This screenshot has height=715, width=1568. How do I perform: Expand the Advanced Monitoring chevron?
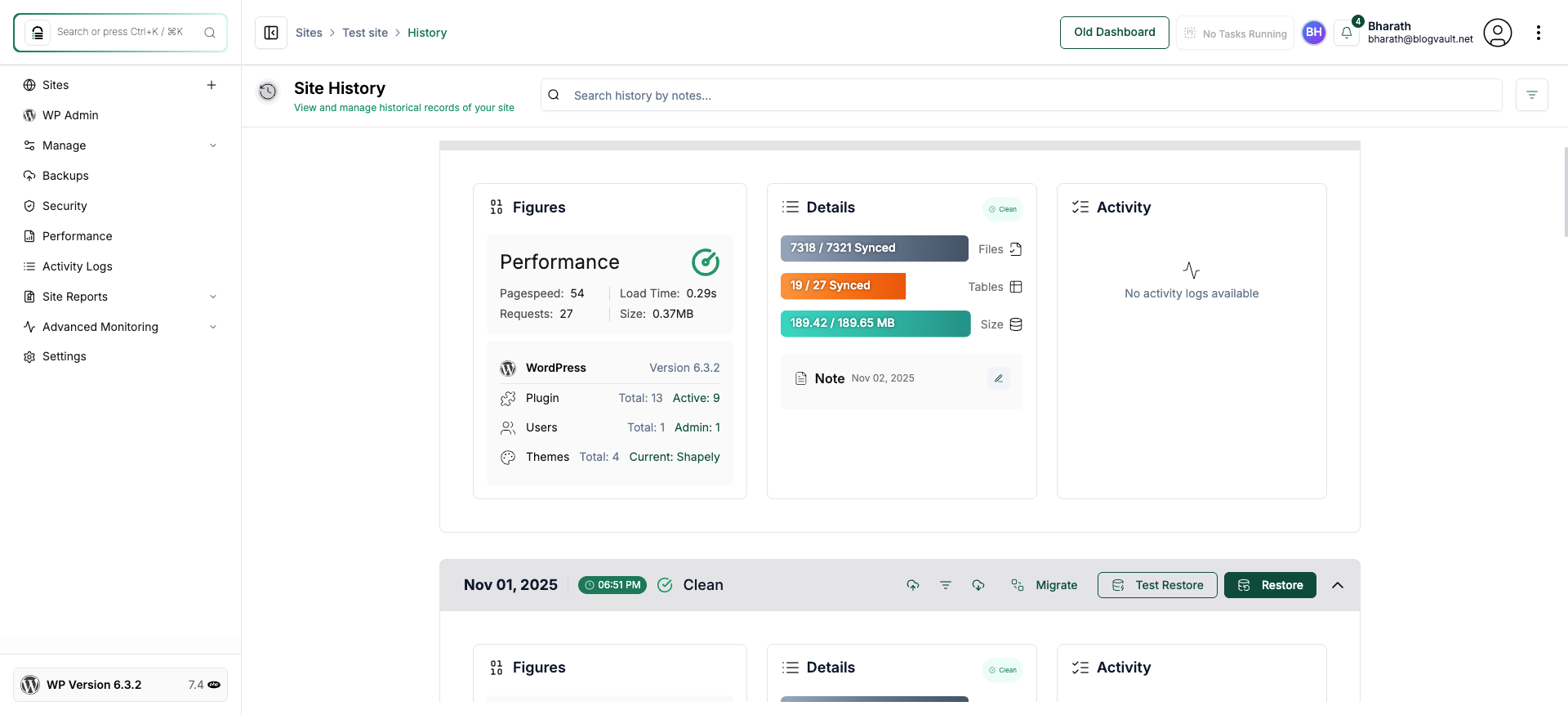[213, 327]
